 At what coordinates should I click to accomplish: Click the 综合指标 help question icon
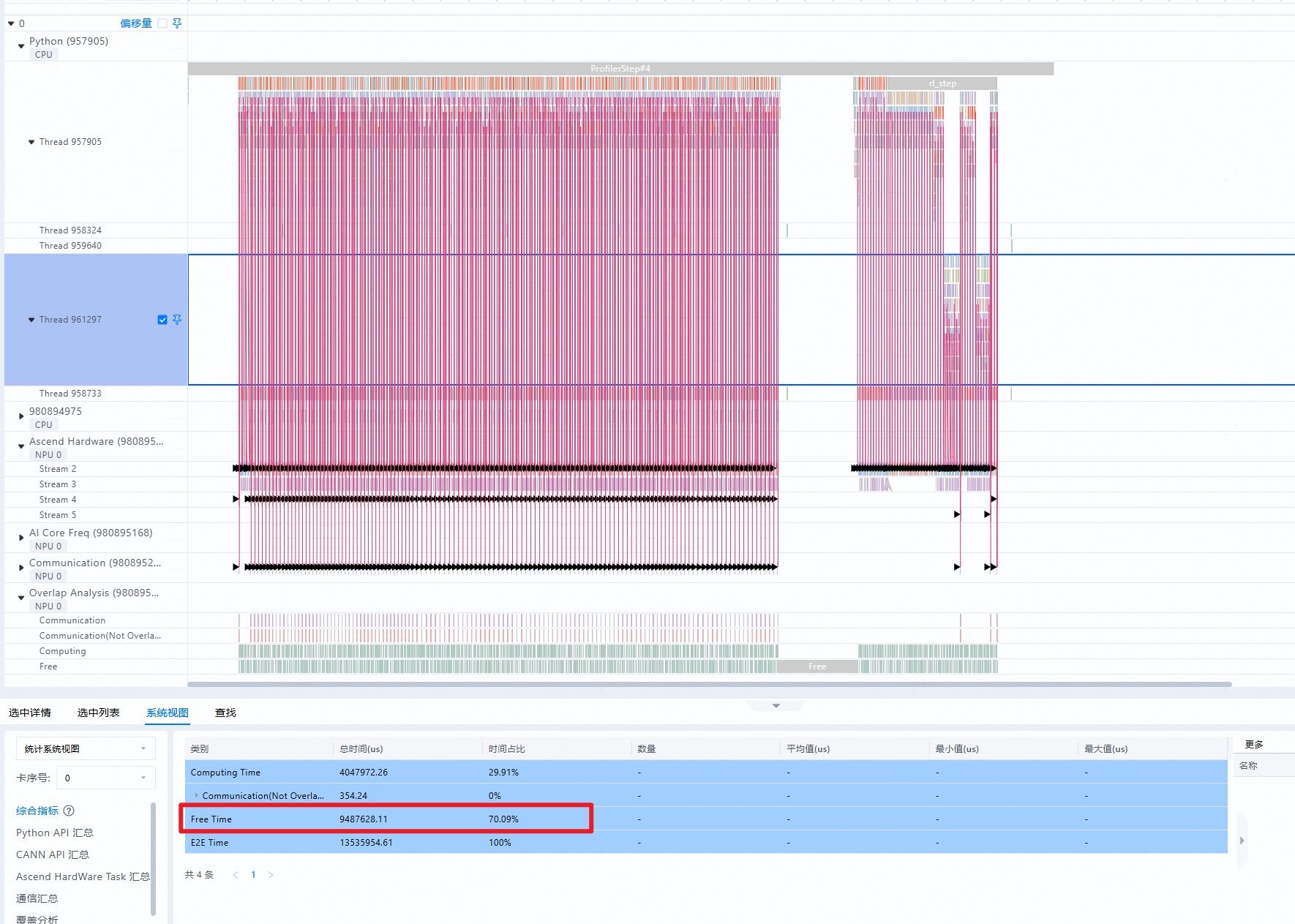pyautogui.click(x=69, y=811)
